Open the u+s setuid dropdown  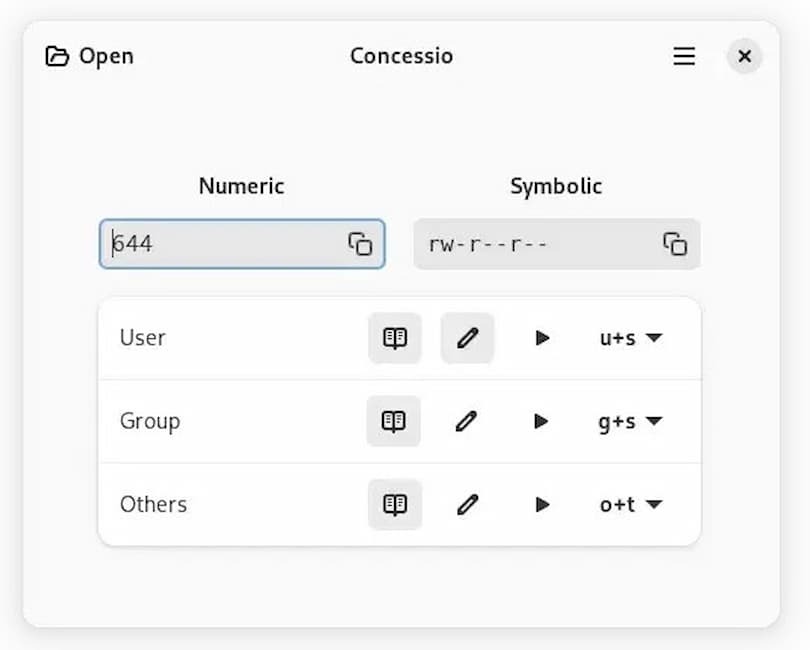point(631,338)
